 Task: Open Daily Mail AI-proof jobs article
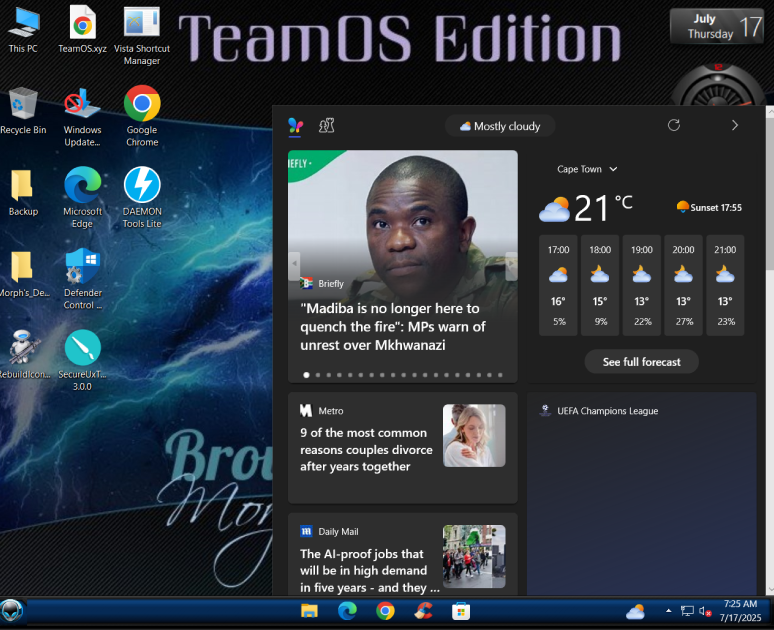369,570
